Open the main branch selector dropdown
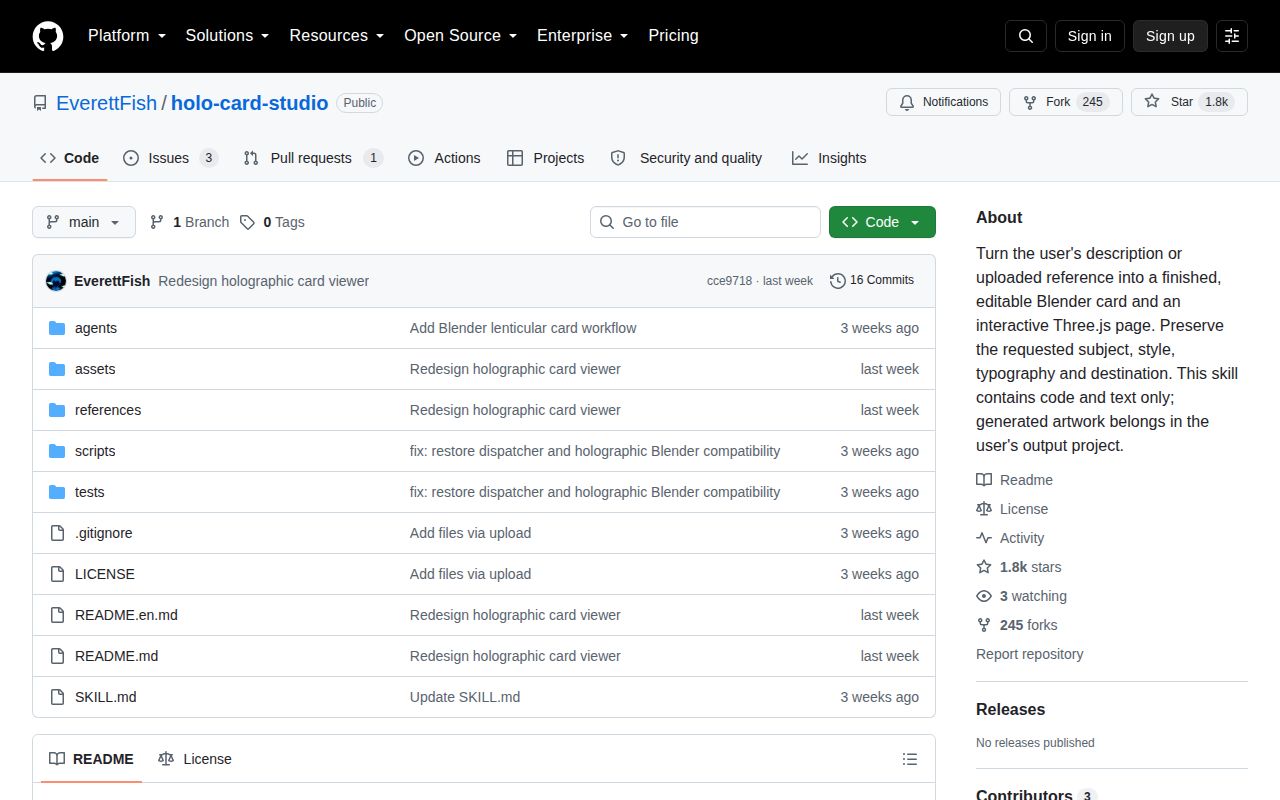 click(x=84, y=222)
